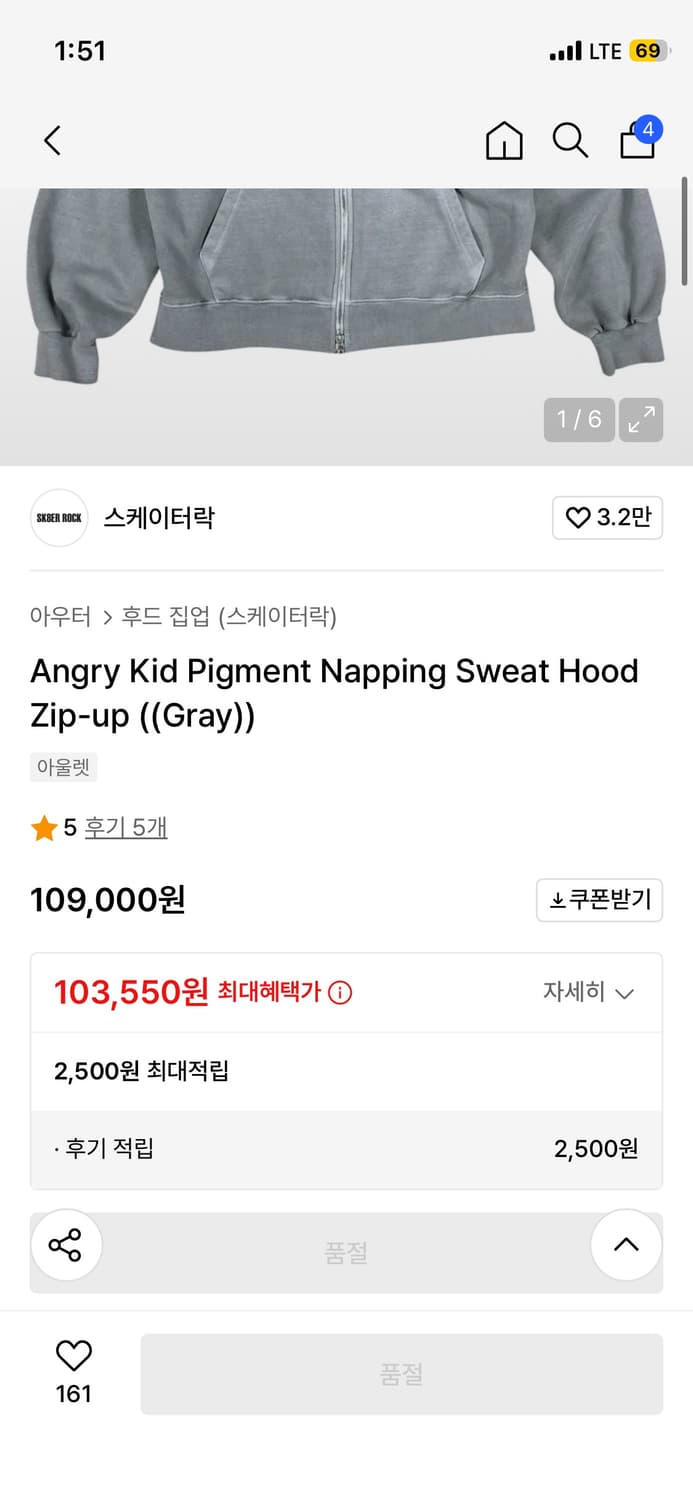Open the shopping cart with 4 items

[x=637, y=141]
